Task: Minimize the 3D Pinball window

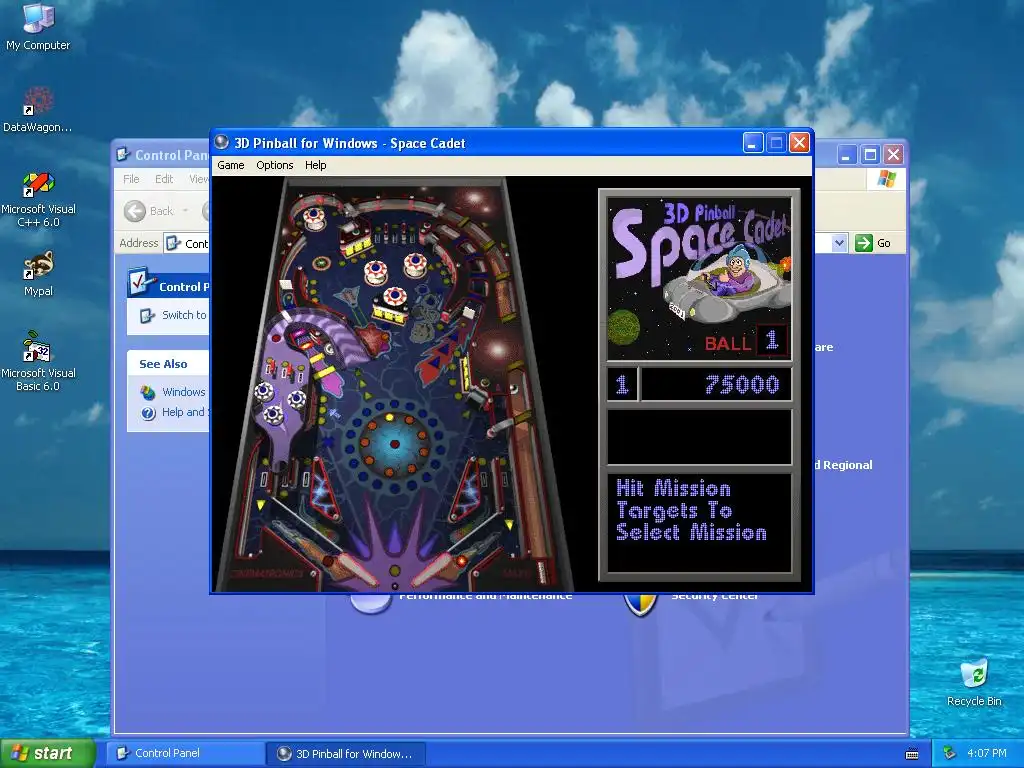Action: 753,142
